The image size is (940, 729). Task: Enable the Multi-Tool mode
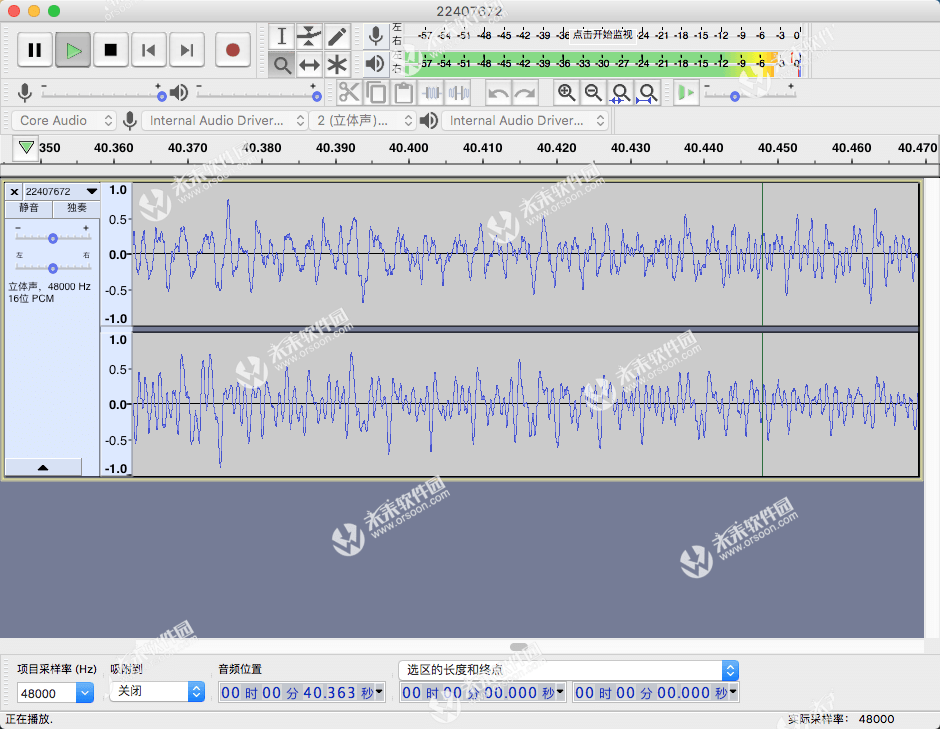(x=336, y=63)
